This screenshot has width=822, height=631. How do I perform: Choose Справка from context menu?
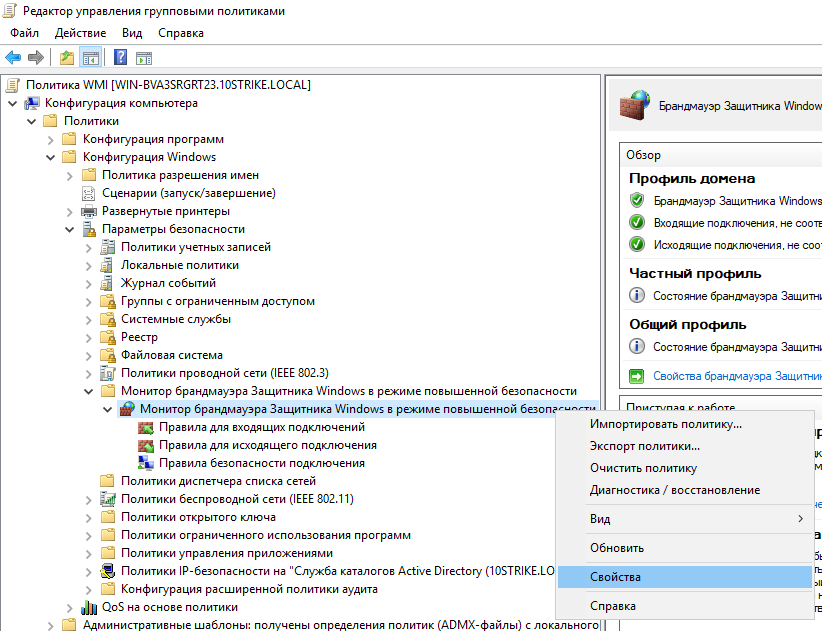click(x=685, y=606)
